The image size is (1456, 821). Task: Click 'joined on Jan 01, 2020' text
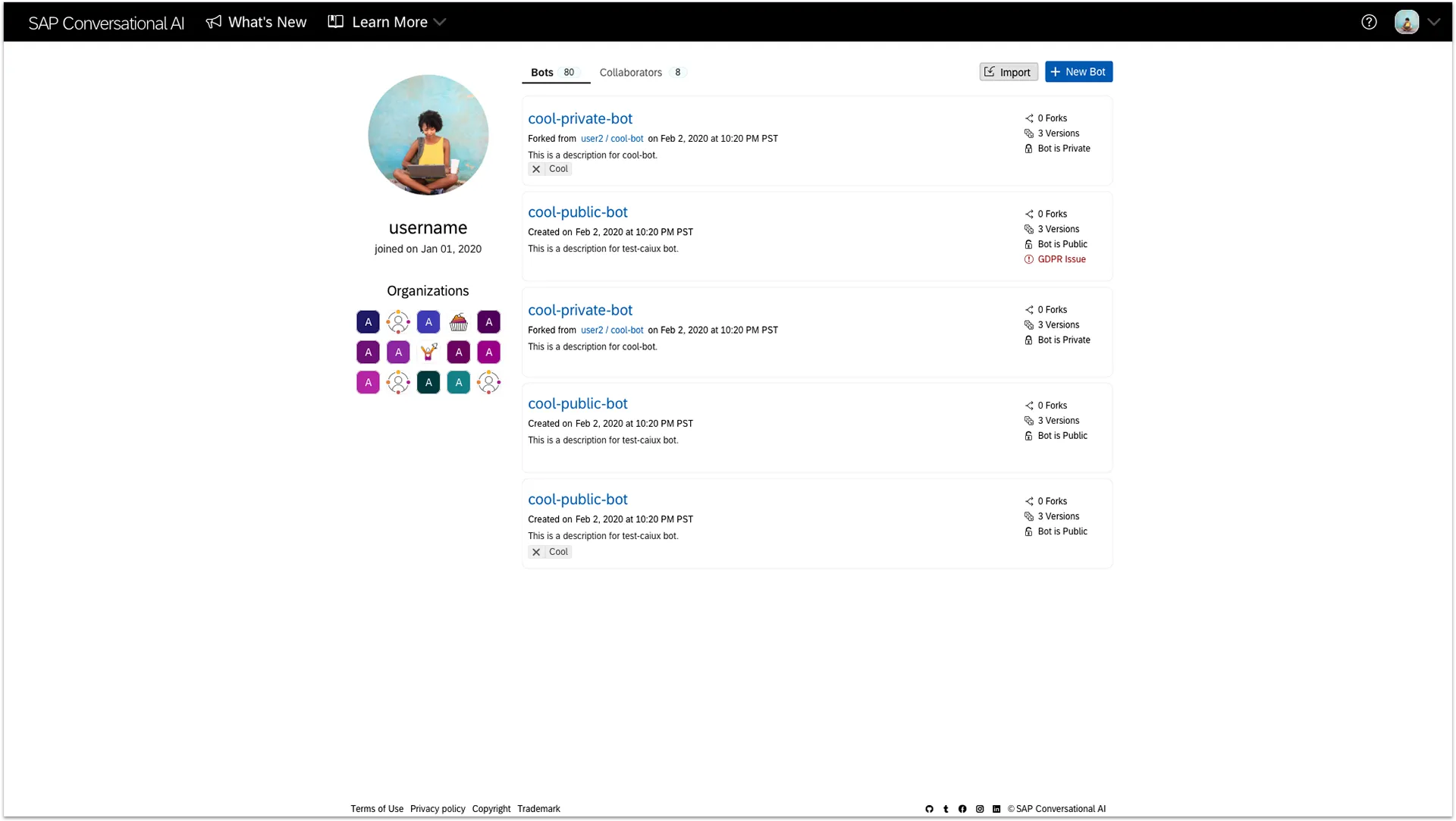pyautogui.click(x=428, y=249)
